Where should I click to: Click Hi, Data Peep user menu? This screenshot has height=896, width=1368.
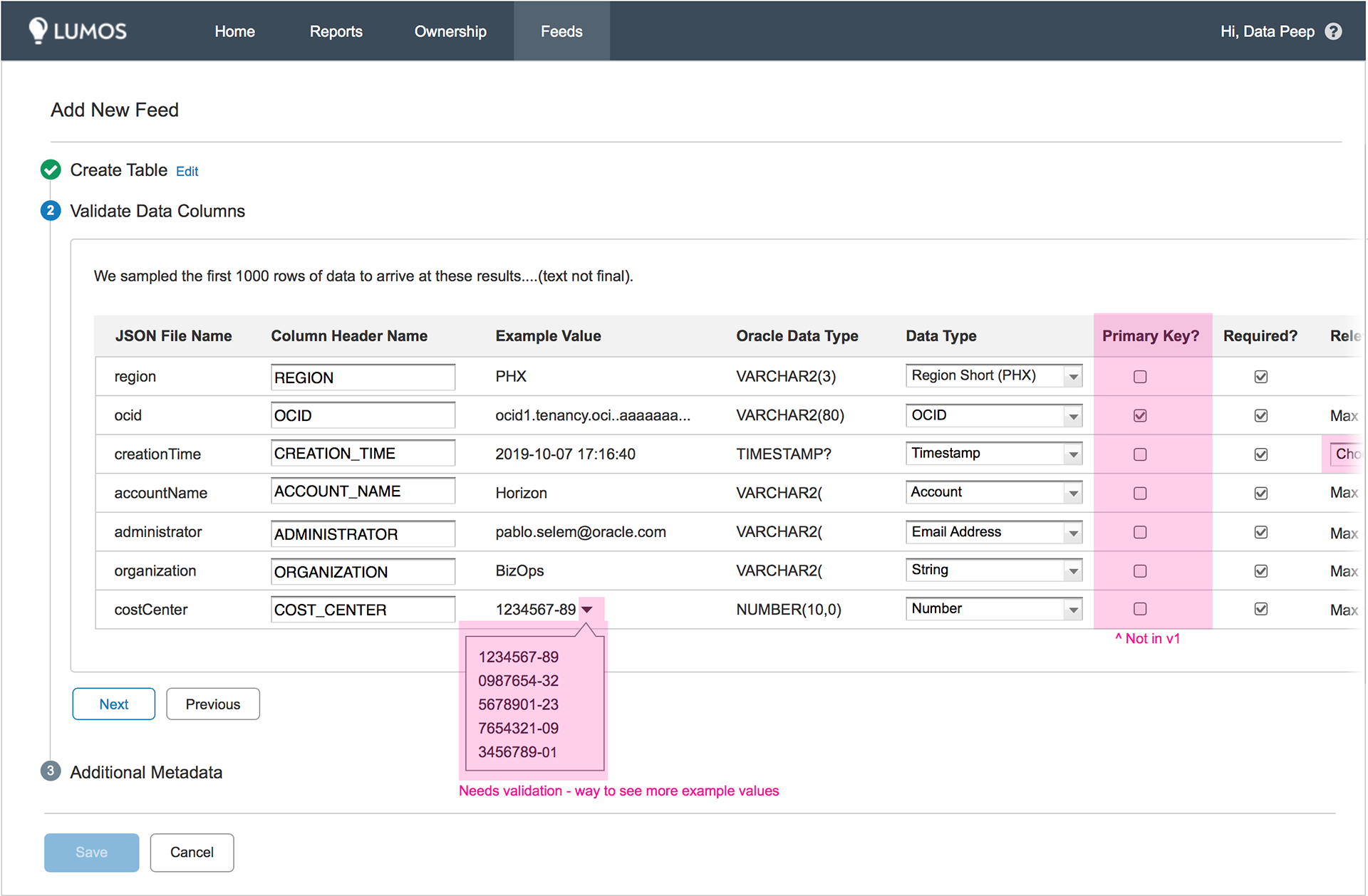[1267, 31]
